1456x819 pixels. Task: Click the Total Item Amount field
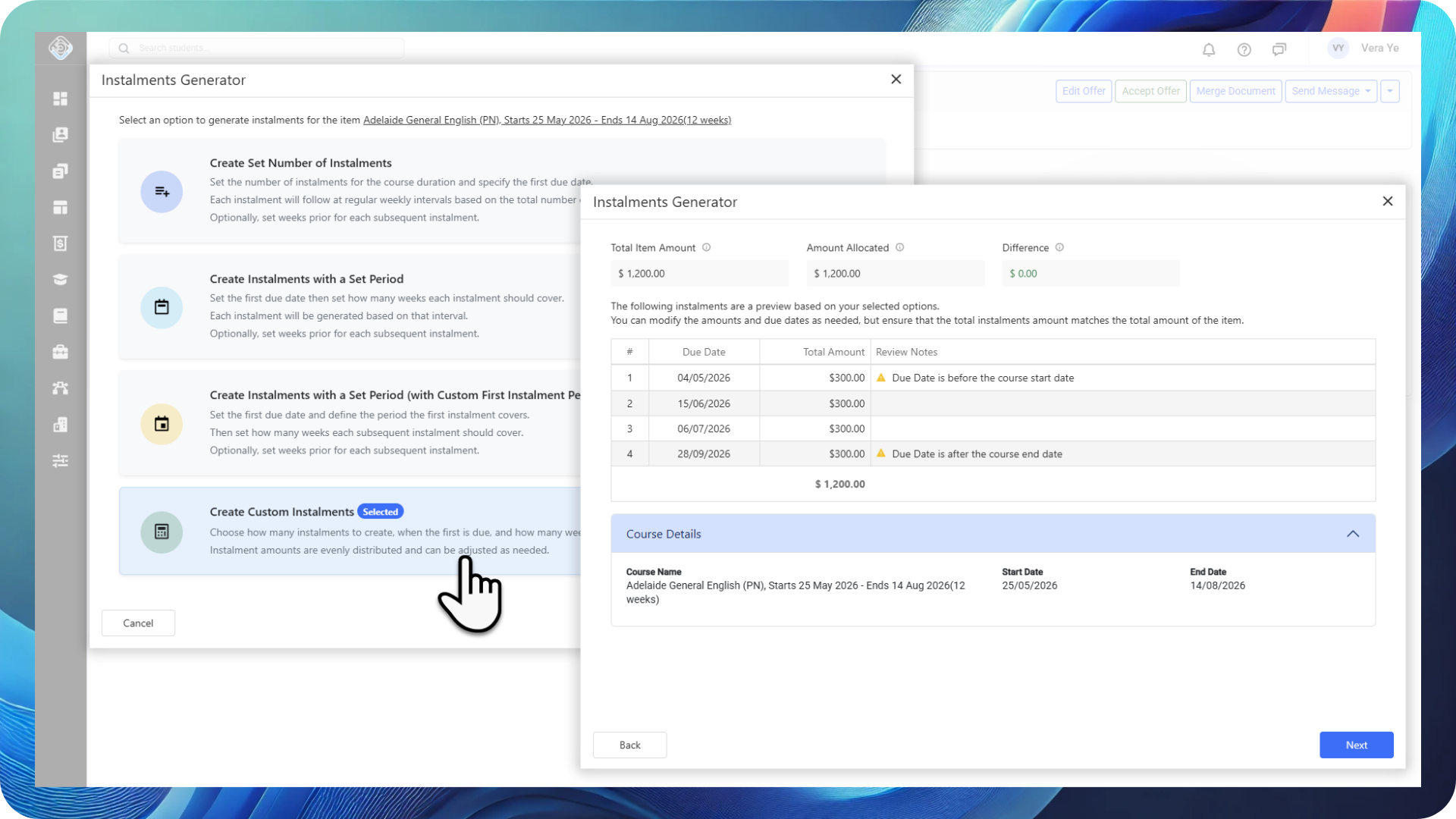pyautogui.click(x=699, y=274)
